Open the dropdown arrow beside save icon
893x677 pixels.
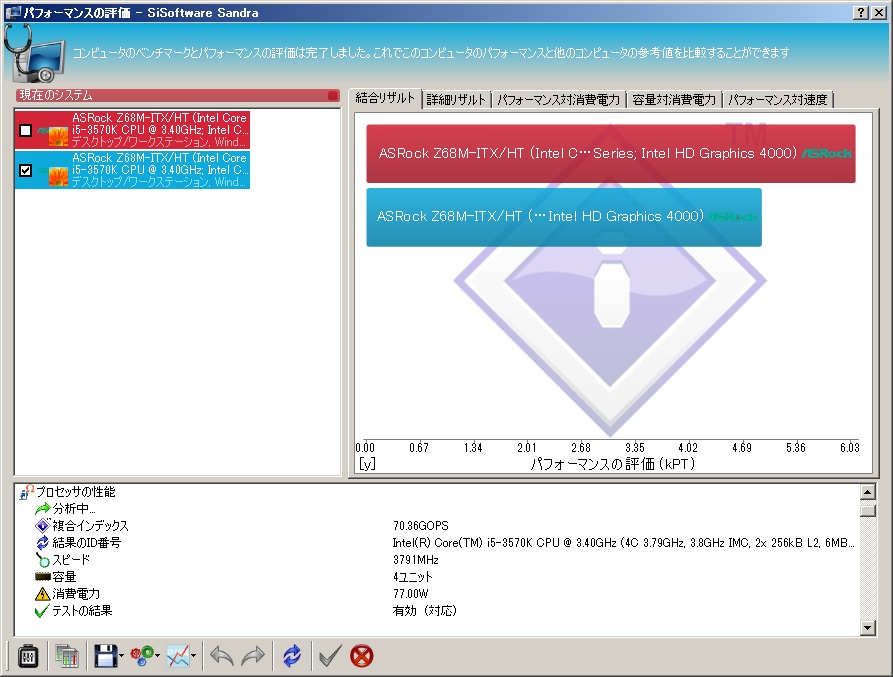[121, 657]
